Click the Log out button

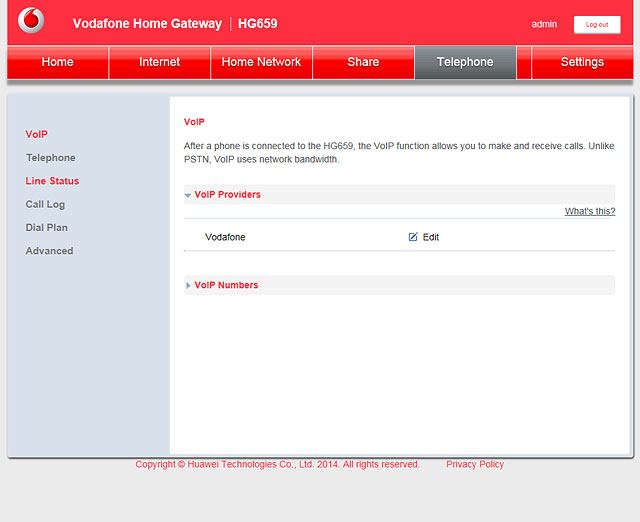pyautogui.click(x=597, y=24)
